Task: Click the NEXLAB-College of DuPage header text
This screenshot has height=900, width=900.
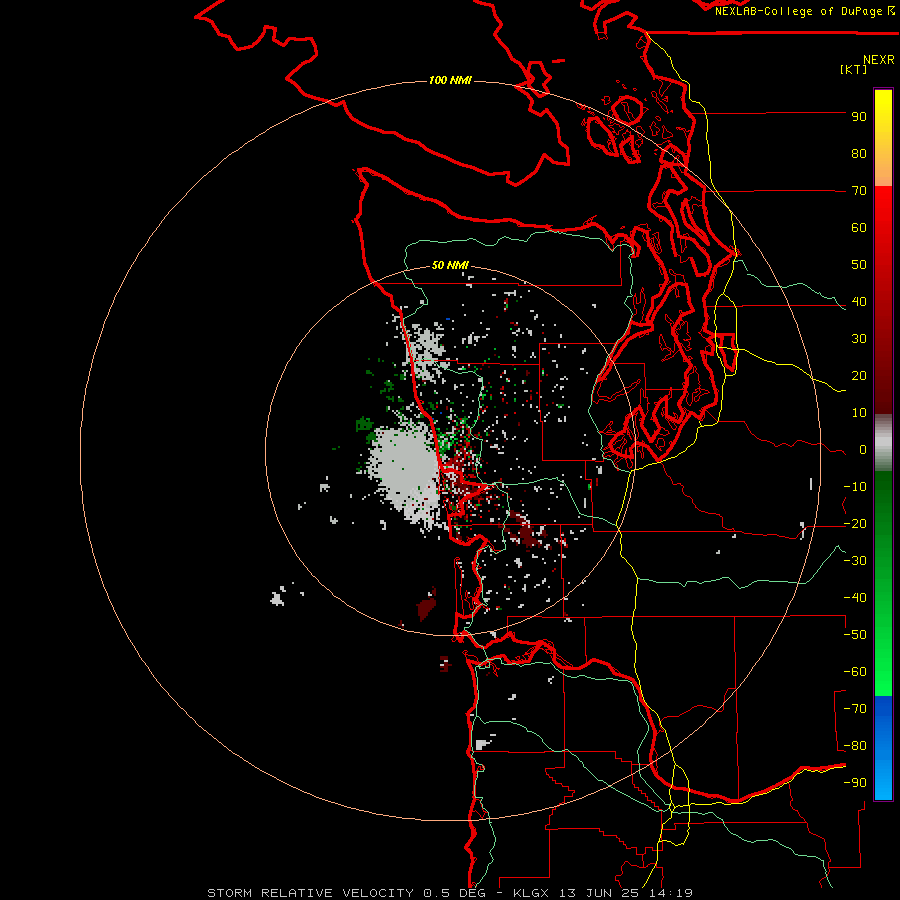Action: pos(805,11)
